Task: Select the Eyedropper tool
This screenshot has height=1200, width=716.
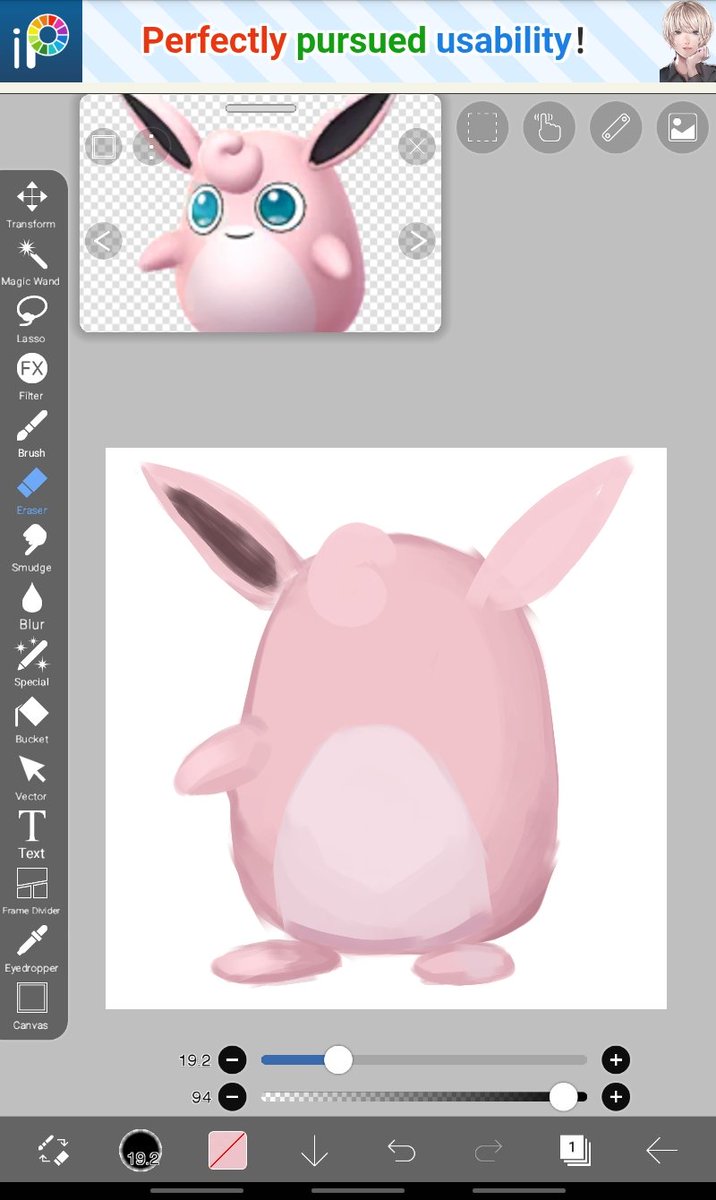Action: (32, 949)
